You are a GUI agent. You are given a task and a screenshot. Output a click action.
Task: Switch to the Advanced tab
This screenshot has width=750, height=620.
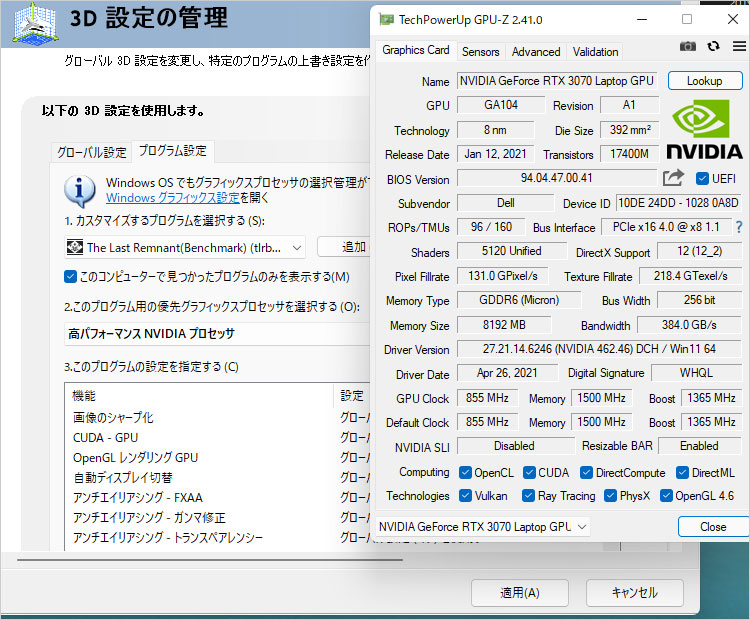(x=536, y=52)
